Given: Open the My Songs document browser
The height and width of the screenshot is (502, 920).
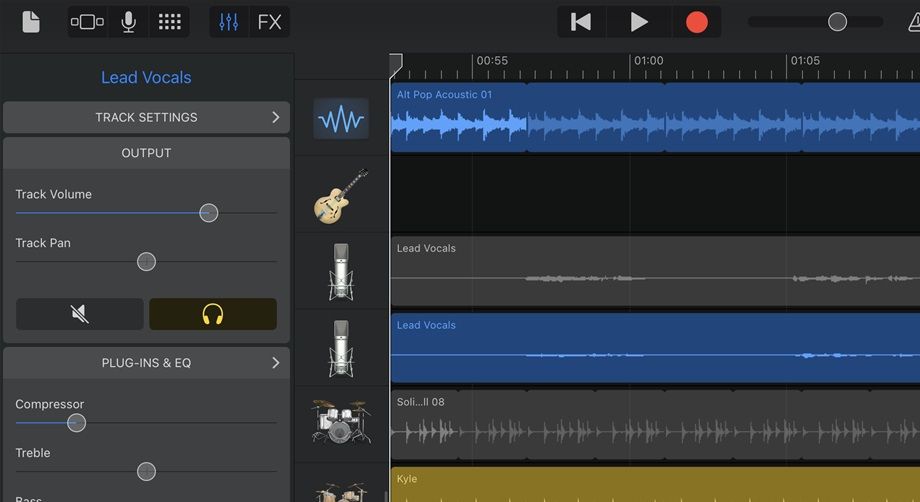Looking at the screenshot, I should tap(31, 22).
